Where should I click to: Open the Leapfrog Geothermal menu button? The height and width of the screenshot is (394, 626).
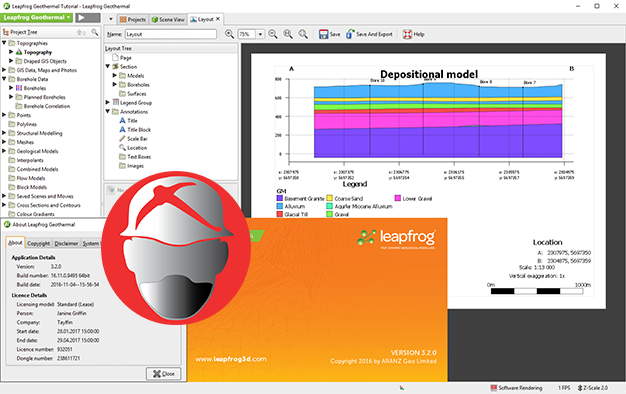tap(36, 18)
